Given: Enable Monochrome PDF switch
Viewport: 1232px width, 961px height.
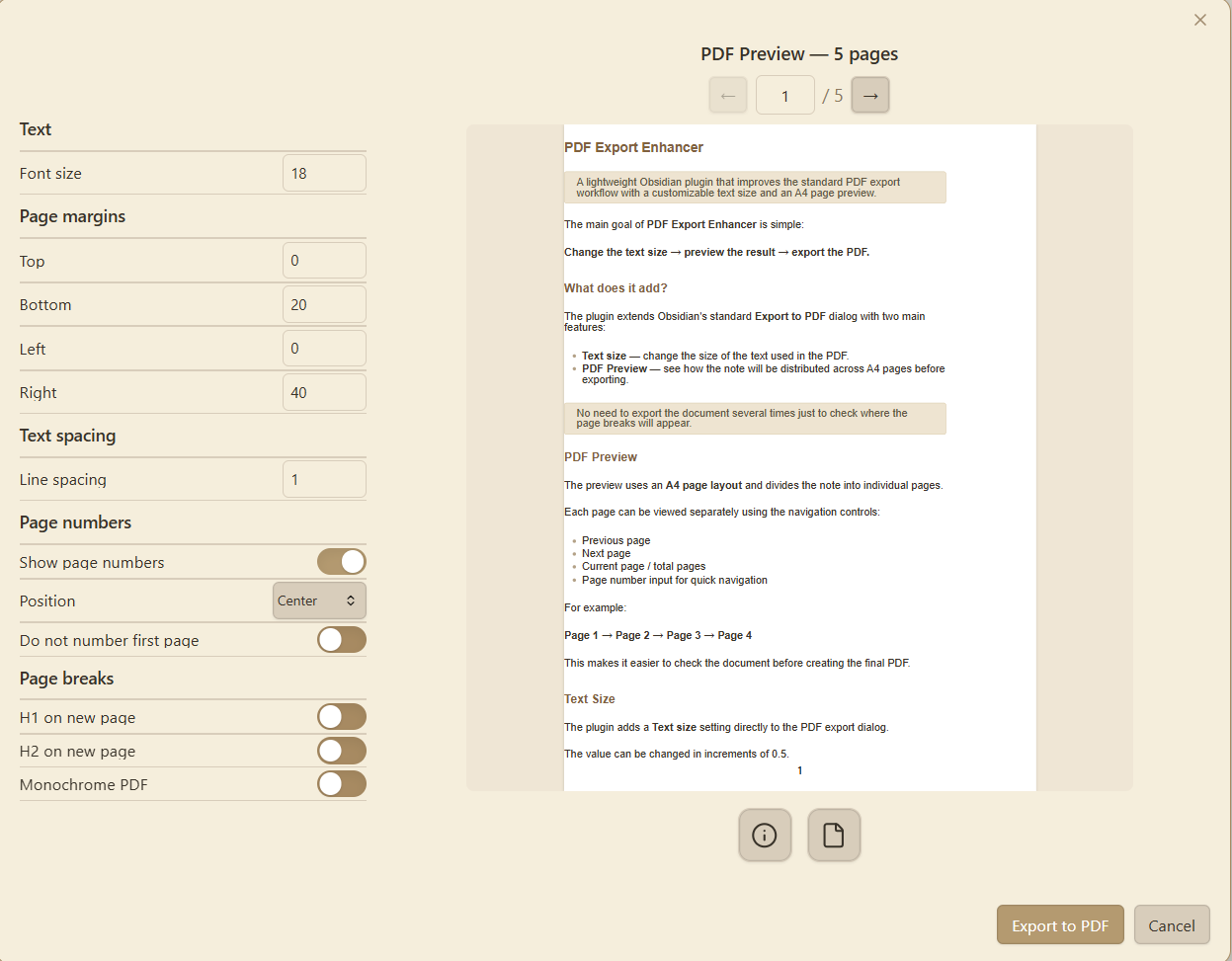Looking at the screenshot, I should [x=342, y=784].
